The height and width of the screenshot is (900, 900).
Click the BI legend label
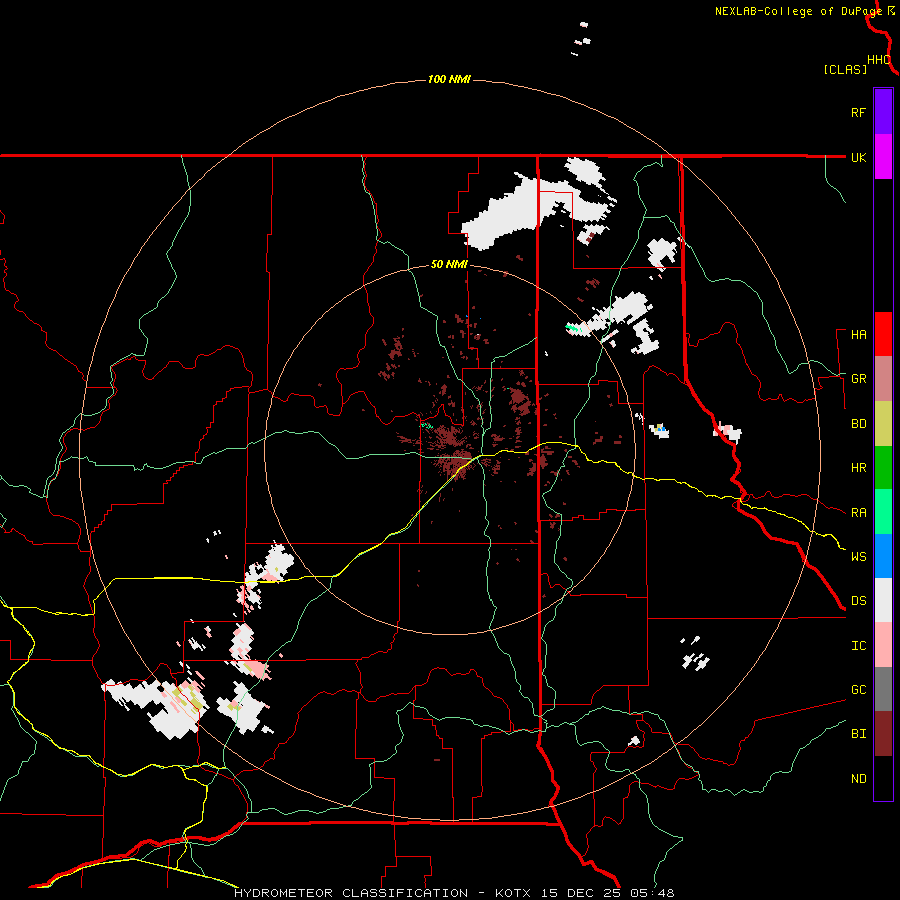pos(858,734)
